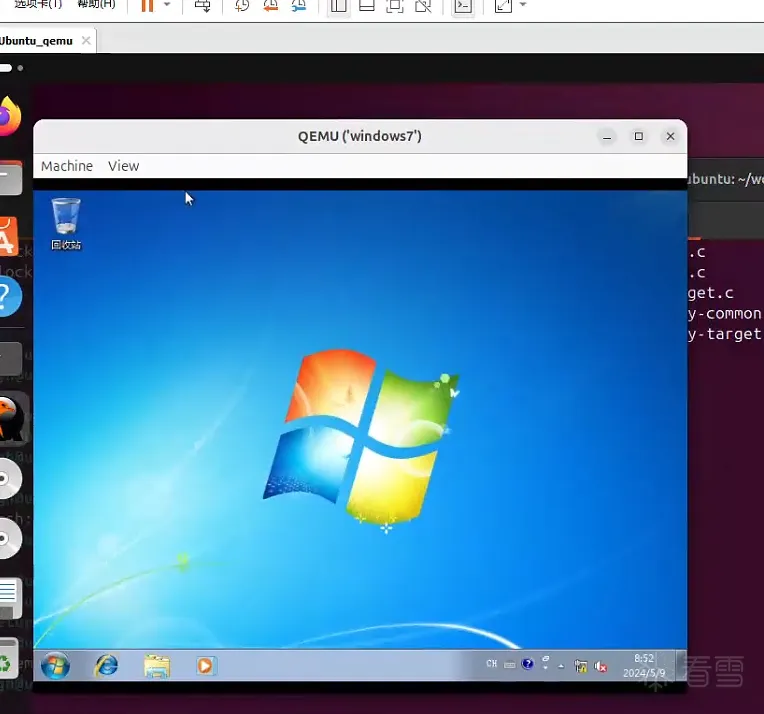
Task: Open Help from the Ubuntu dock
Action: click(10, 296)
